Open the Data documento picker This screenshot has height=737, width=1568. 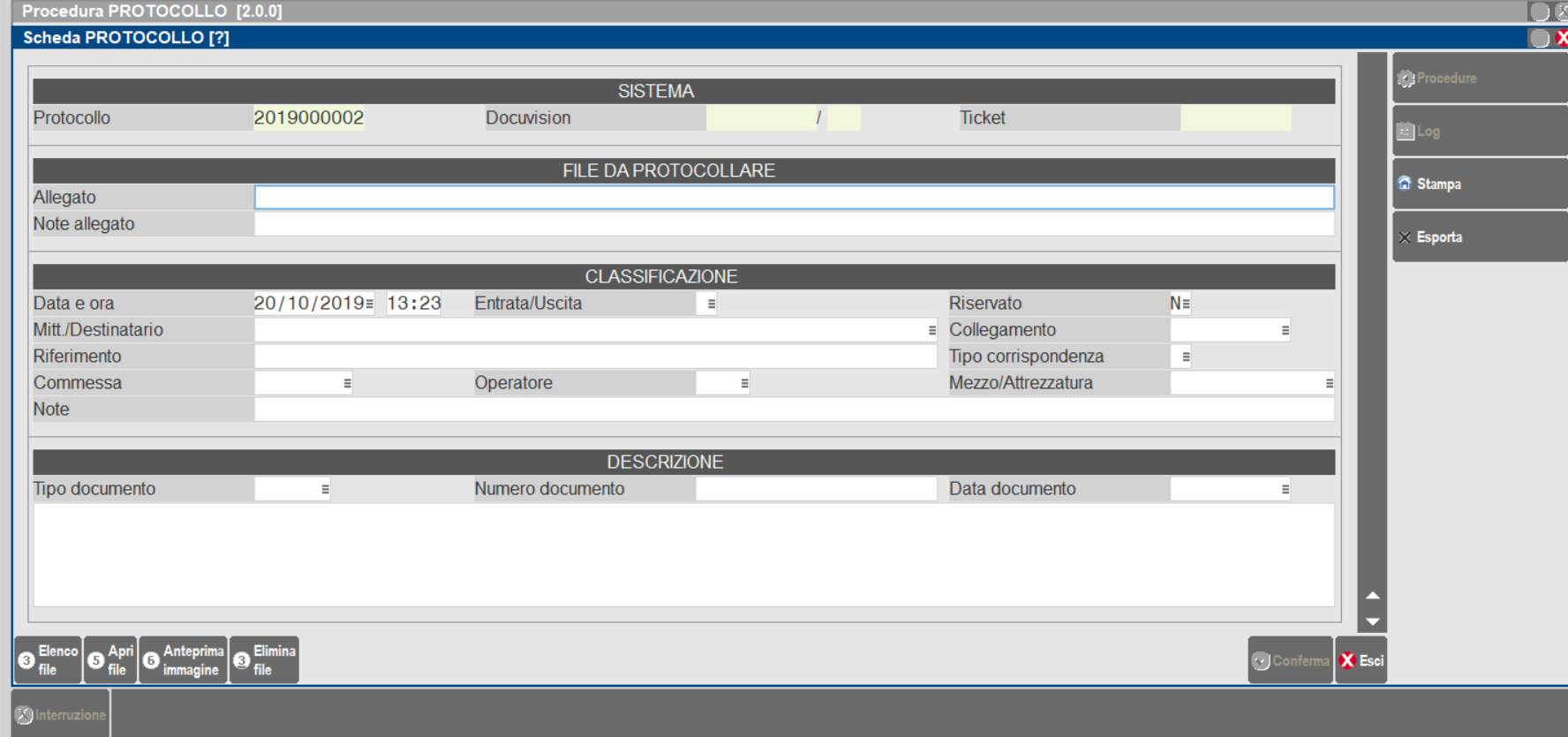tap(1285, 489)
